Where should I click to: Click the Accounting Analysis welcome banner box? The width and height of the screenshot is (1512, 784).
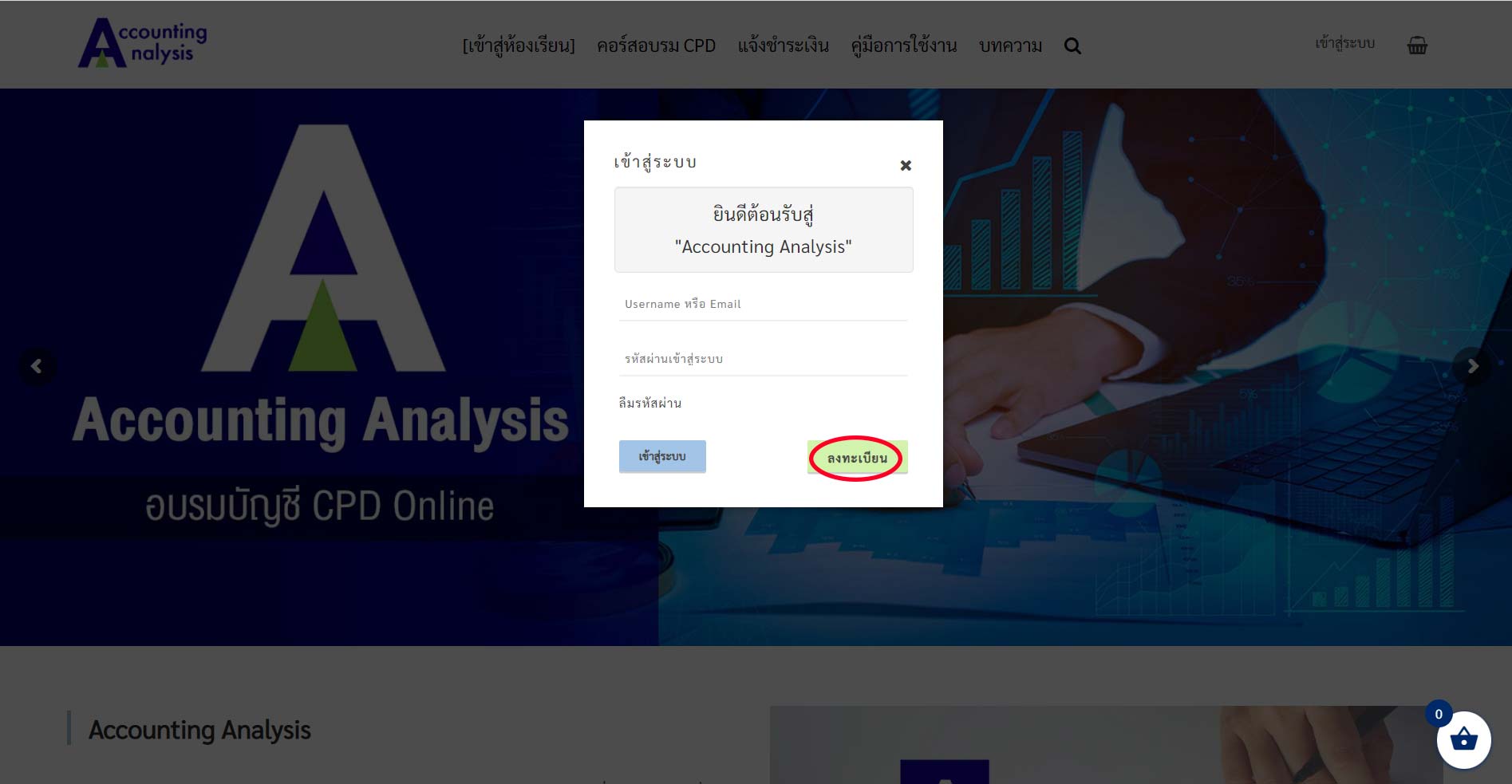click(764, 230)
